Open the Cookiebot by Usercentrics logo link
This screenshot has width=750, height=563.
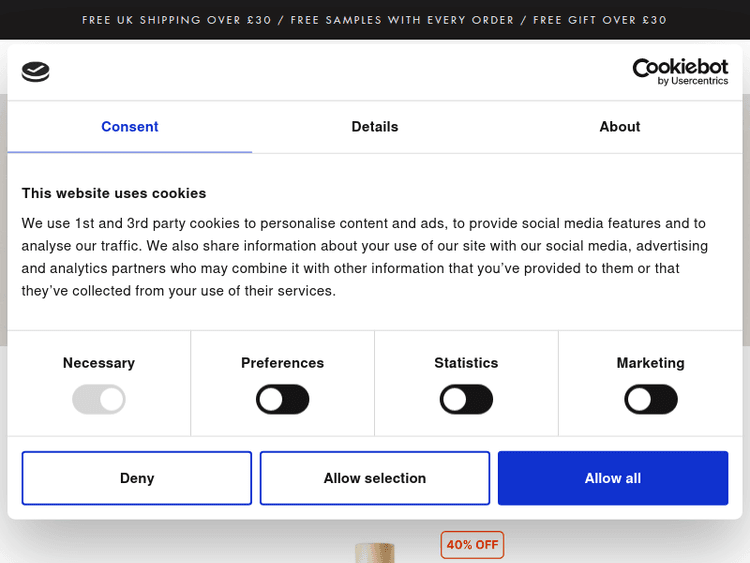(x=679, y=71)
